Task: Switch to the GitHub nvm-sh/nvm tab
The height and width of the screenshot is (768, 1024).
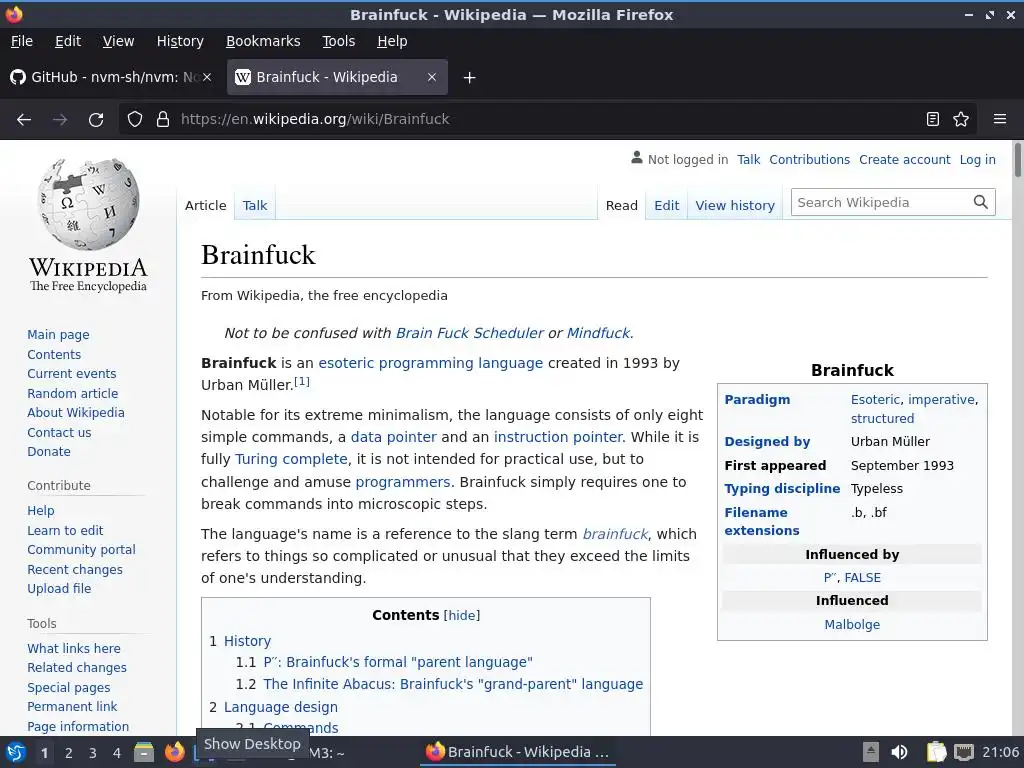Action: click(x=111, y=77)
